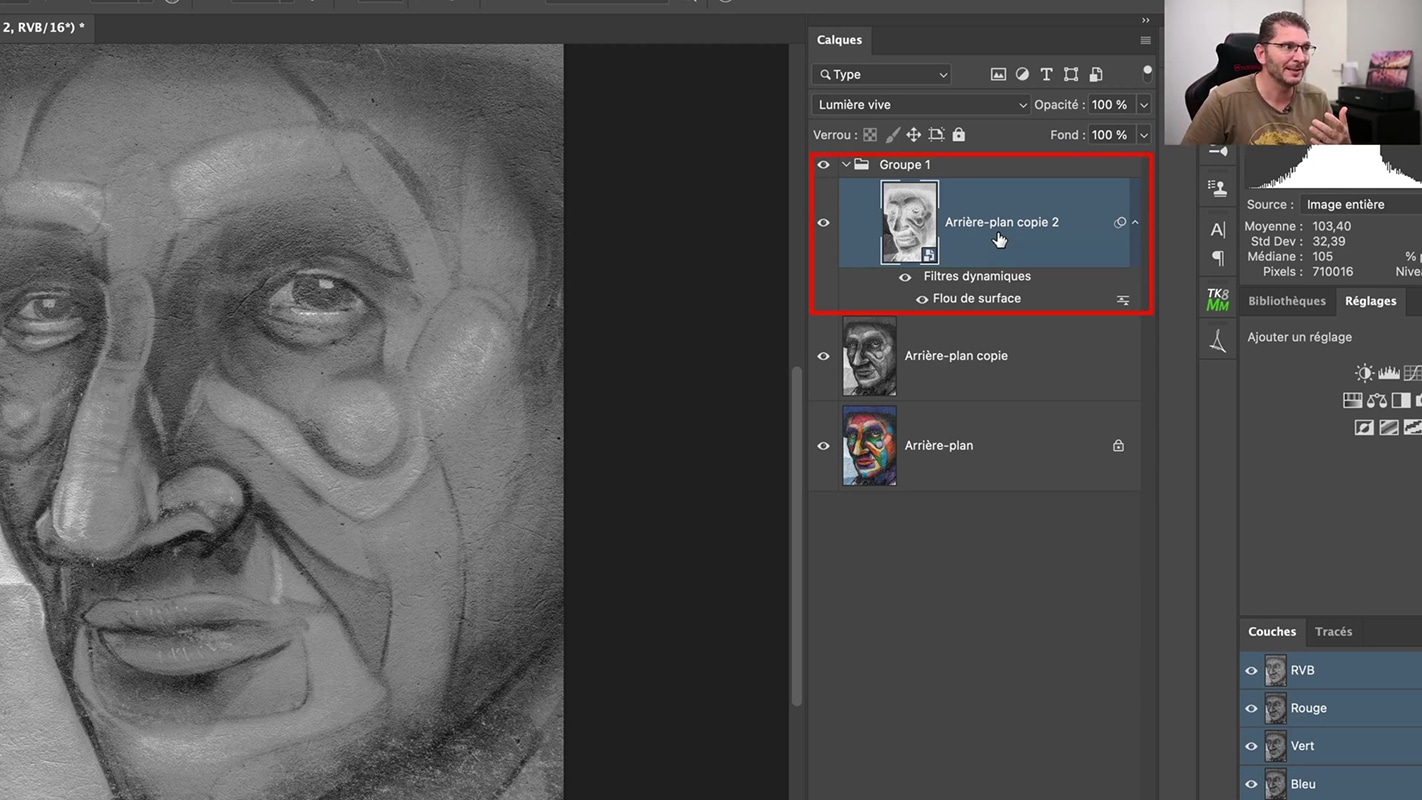The image size is (1422, 800).
Task: Hide the Groupe 1 group
Action: 823,165
